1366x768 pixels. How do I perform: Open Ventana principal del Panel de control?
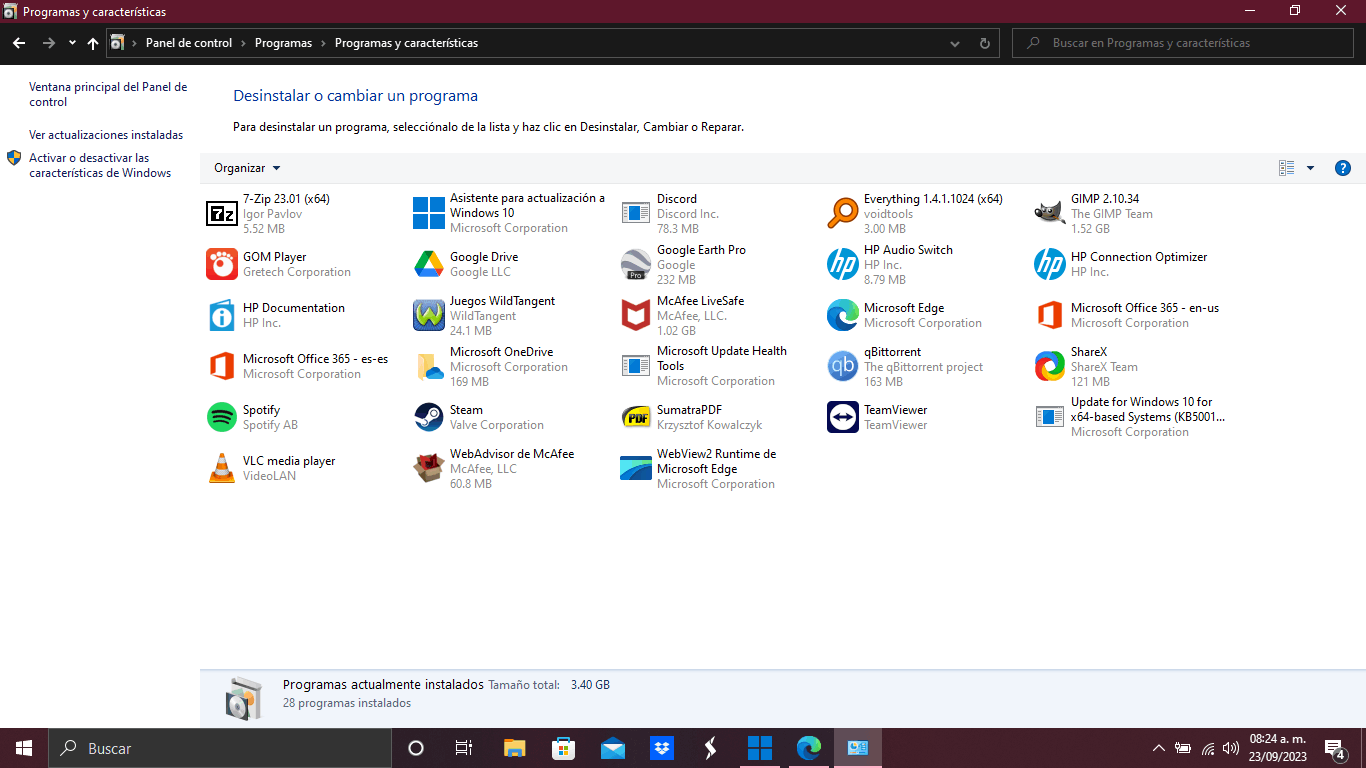pyautogui.click(x=108, y=94)
